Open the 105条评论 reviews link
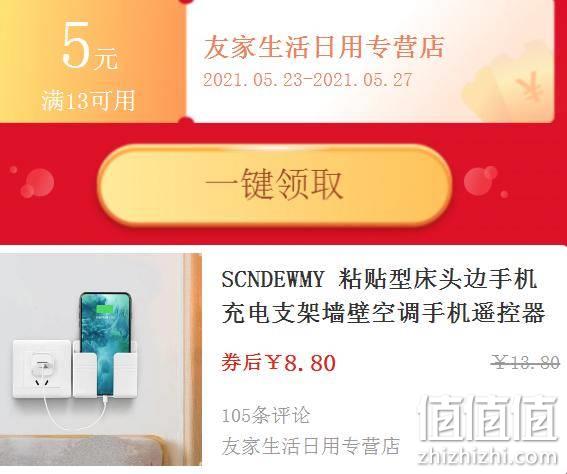The width and height of the screenshot is (567, 474). (x=266, y=415)
